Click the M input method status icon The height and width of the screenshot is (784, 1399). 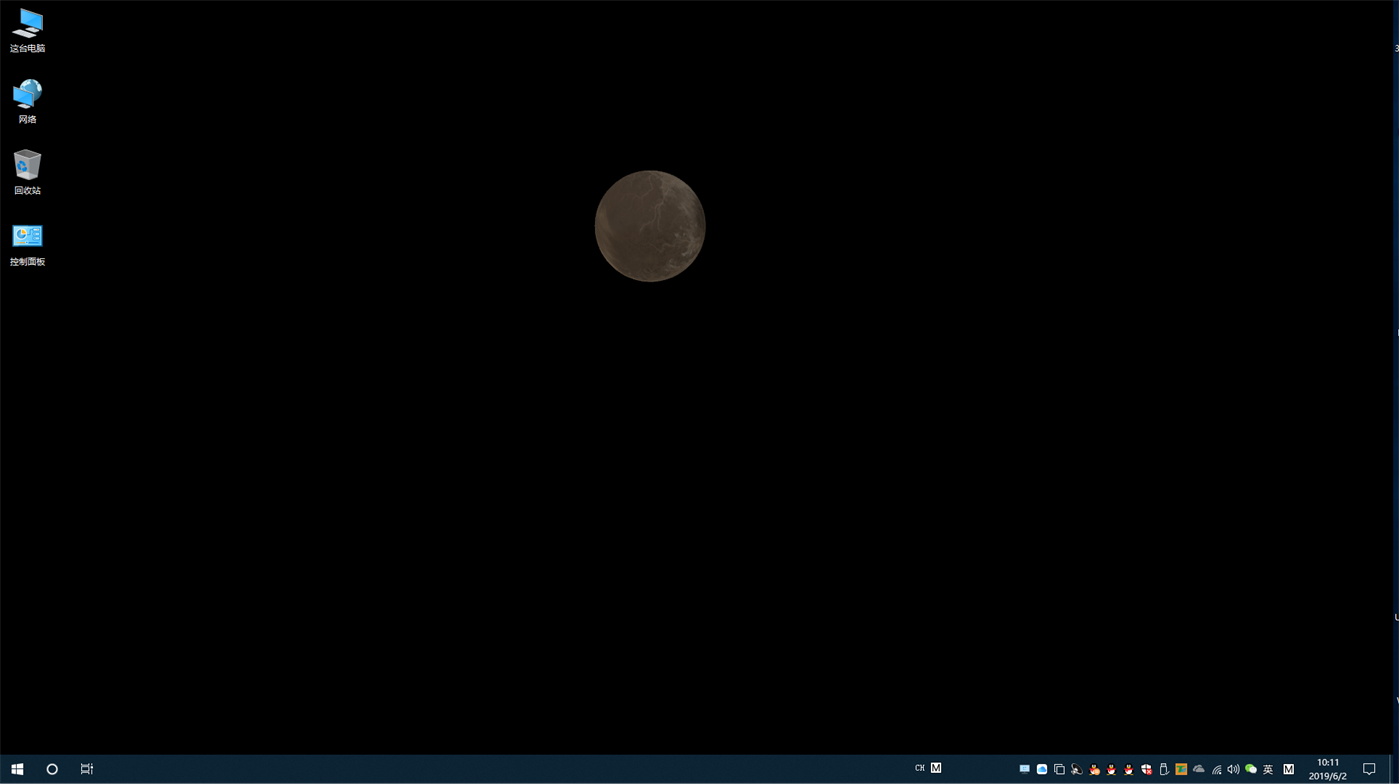point(1288,769)
